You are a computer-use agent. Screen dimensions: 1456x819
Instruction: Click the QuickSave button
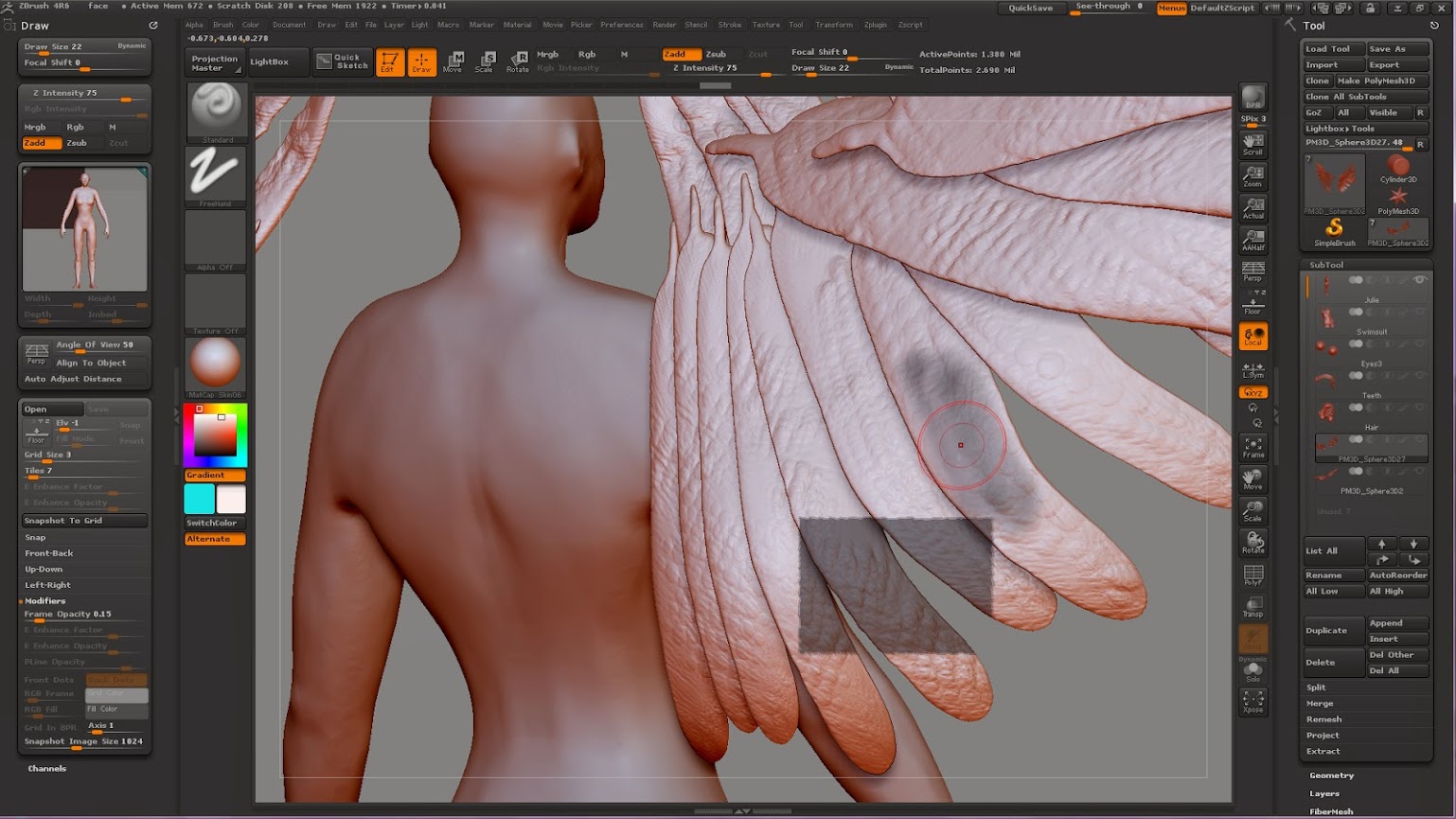click(1031, 8)
